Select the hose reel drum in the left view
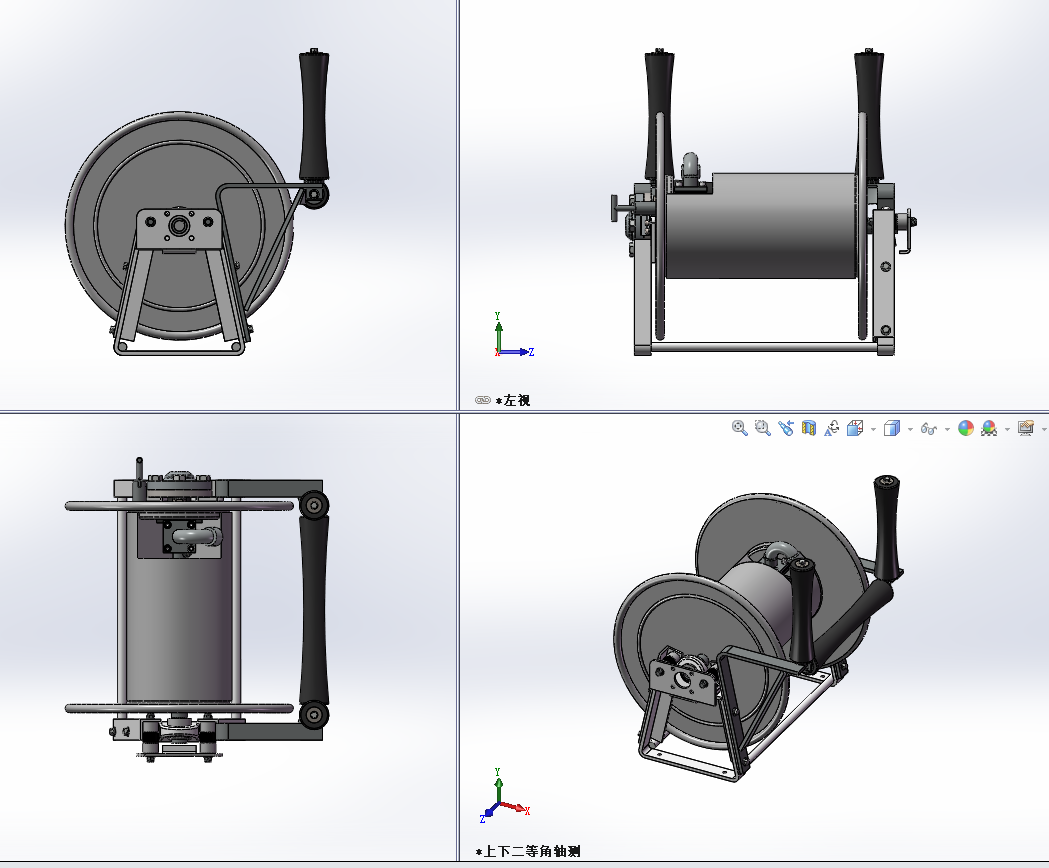1049x868 pixels. pos(762,226)
